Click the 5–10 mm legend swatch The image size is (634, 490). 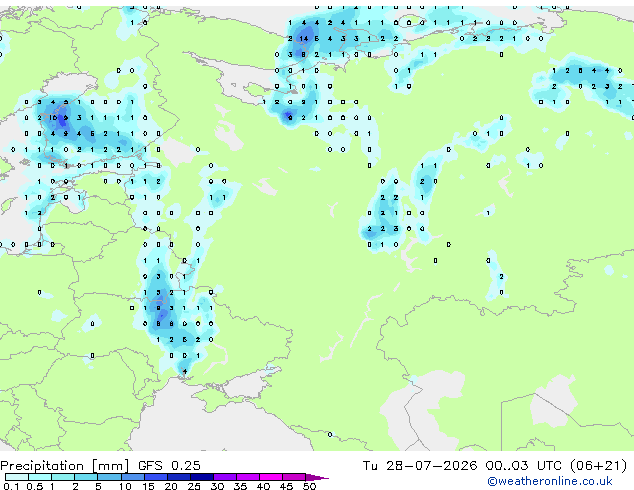pos(109,477)
